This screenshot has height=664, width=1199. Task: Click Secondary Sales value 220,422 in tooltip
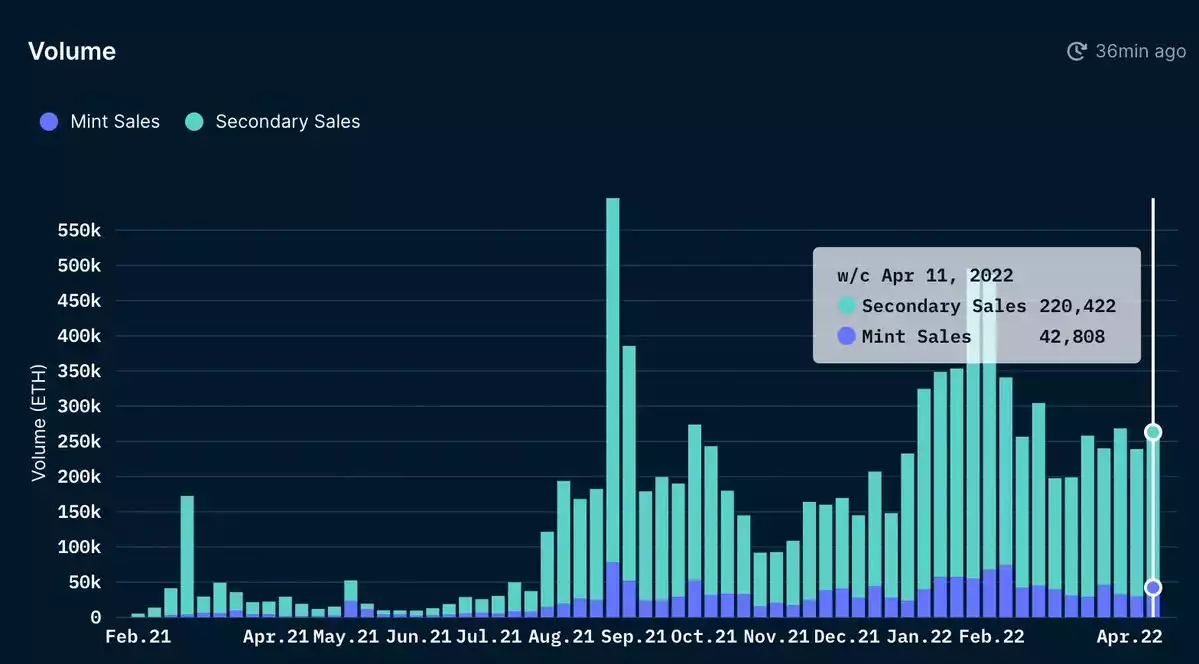tap(1077, 307)
